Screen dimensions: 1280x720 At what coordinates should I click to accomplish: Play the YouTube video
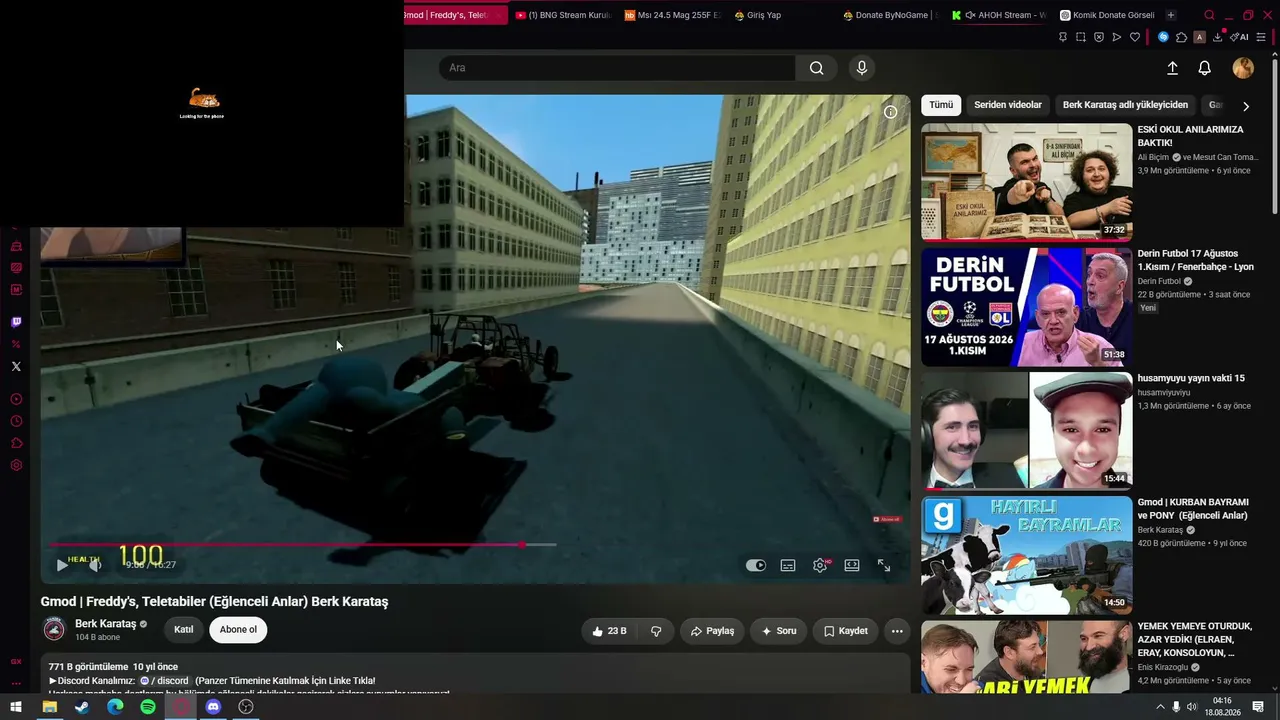(62, 565)
